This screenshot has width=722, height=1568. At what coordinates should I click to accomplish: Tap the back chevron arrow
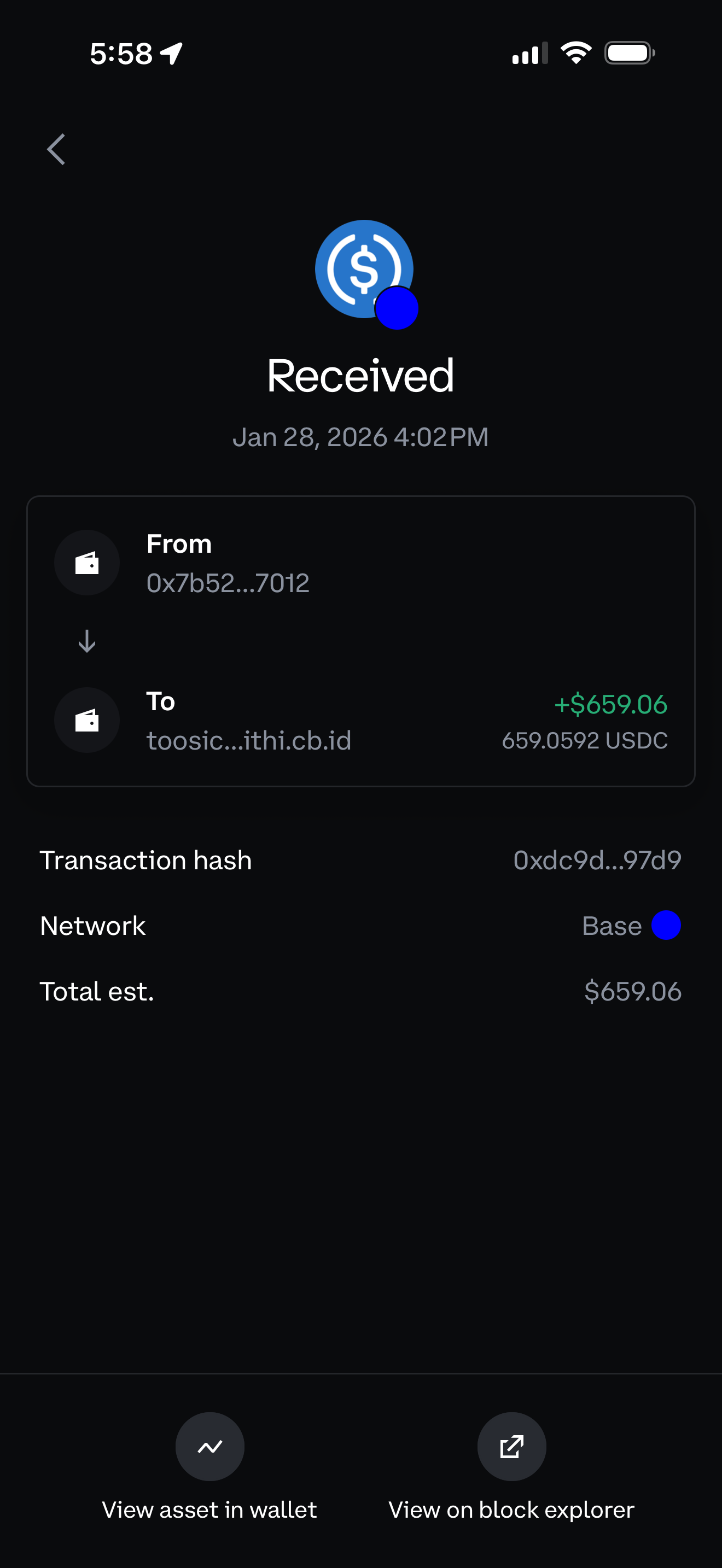coord(56,149)
